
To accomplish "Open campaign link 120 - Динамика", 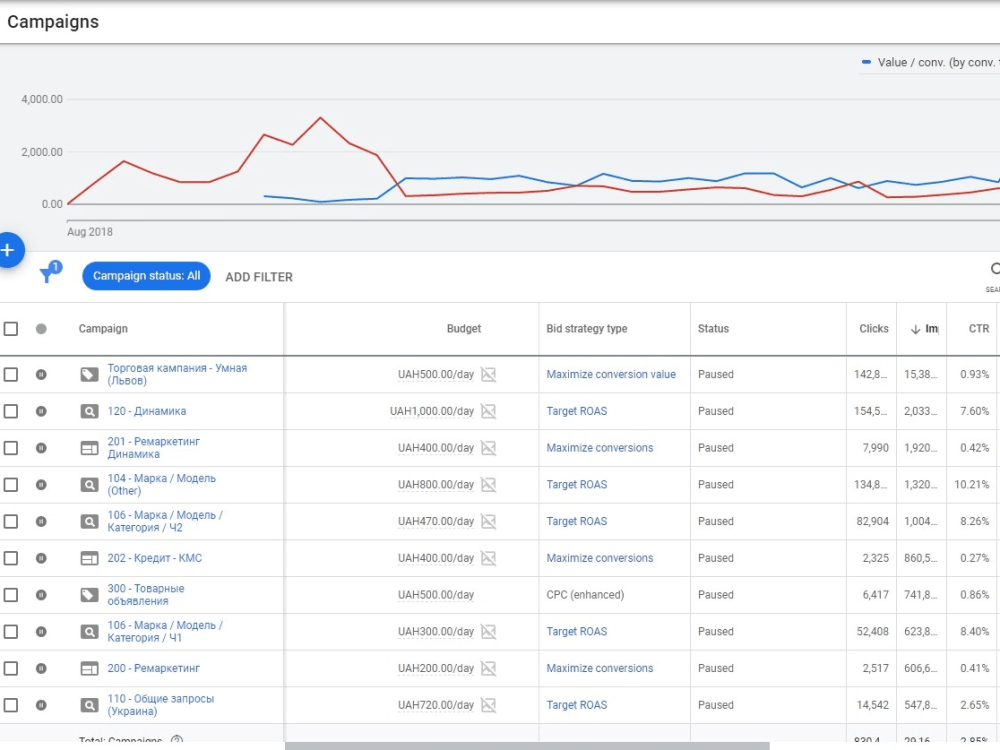I will tap(147, 411).
